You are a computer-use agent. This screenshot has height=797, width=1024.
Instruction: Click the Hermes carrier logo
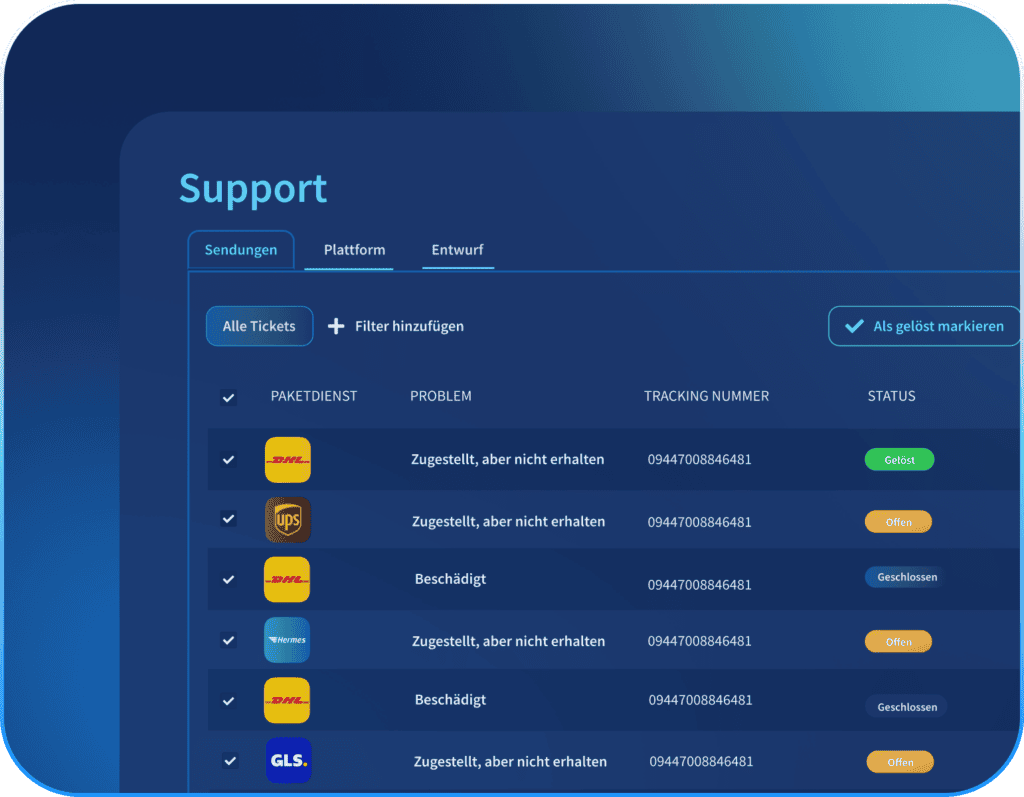click(287, 640)
